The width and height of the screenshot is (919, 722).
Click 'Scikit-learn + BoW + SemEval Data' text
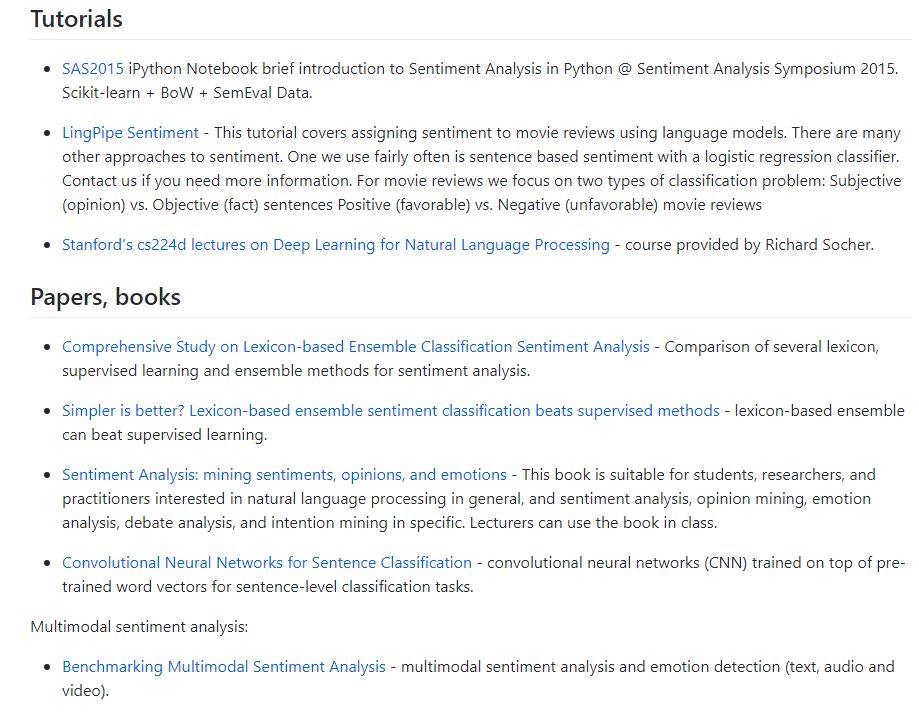click(x=187, y=93)
